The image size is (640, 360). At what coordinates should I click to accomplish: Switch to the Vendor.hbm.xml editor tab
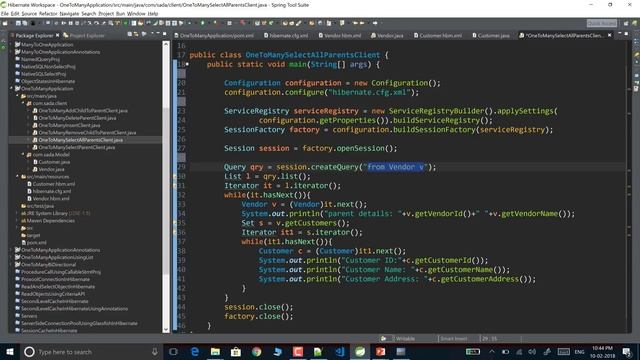tap(340, 36)
